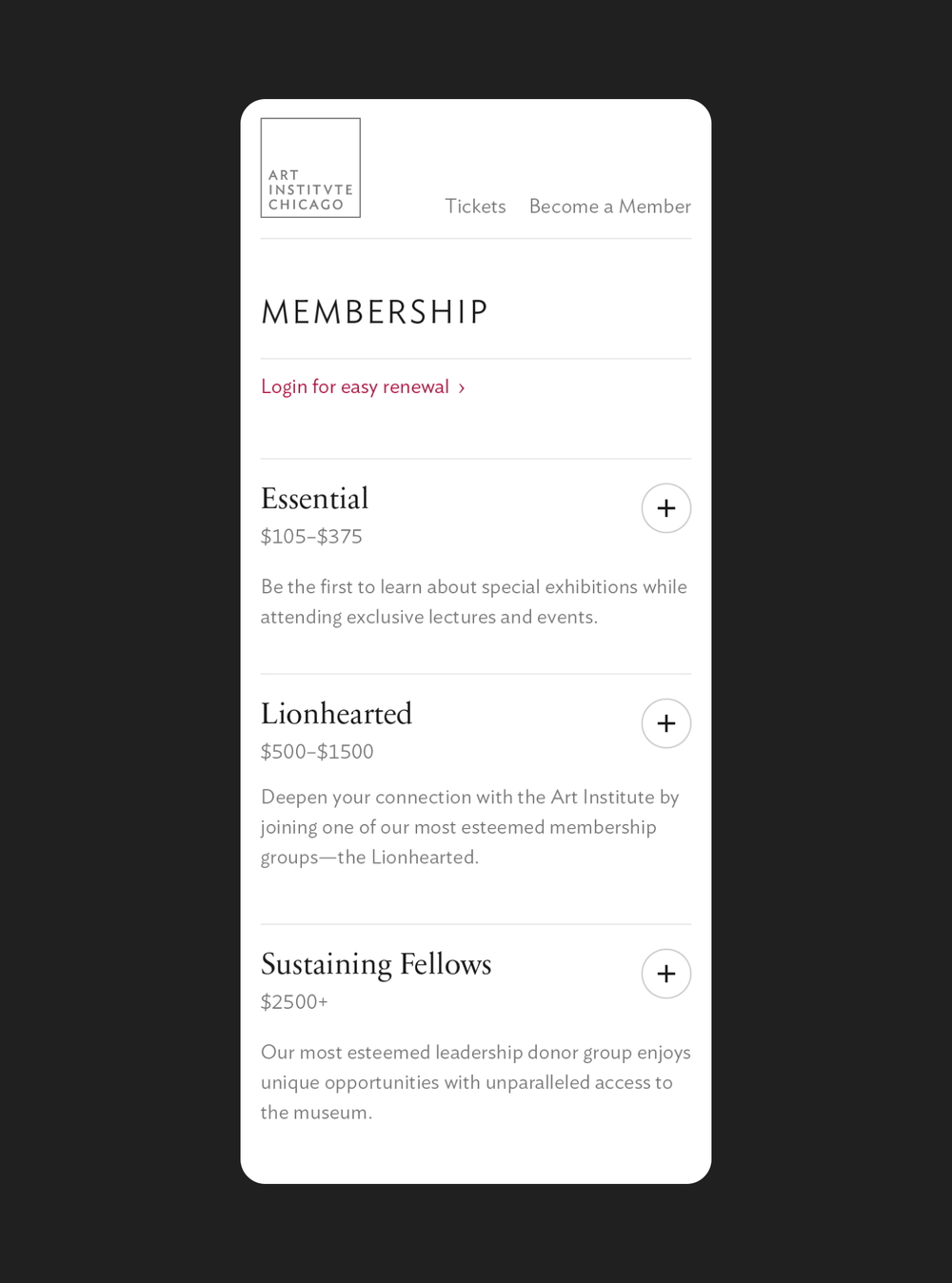Image resolution: width=952 pixels, height=1283 pixels.
Task: Click the Sustaining Fellows title
Action: click(x=376, y=964)
